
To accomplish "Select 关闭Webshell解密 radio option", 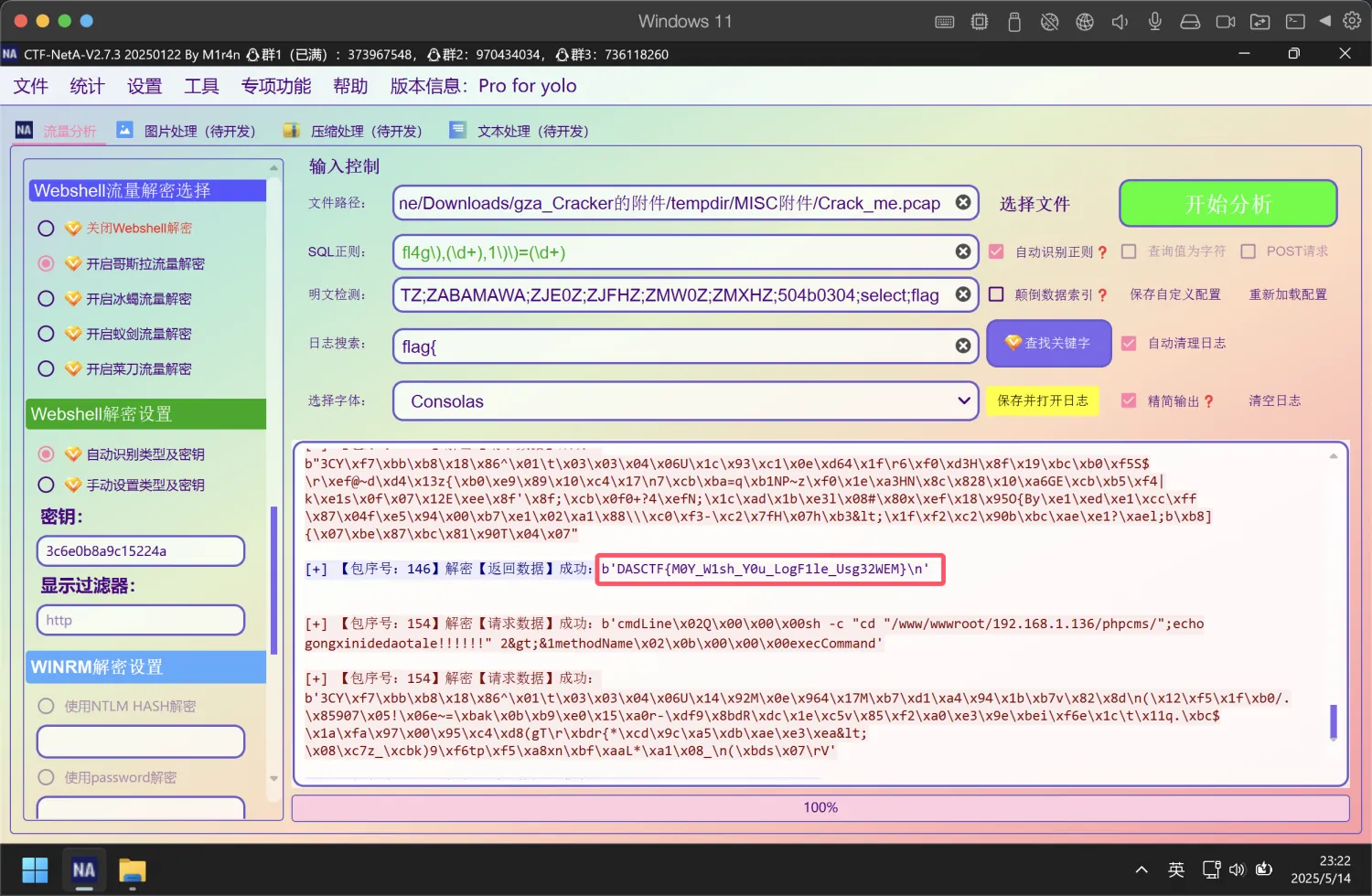I will [x=46, y=228].
